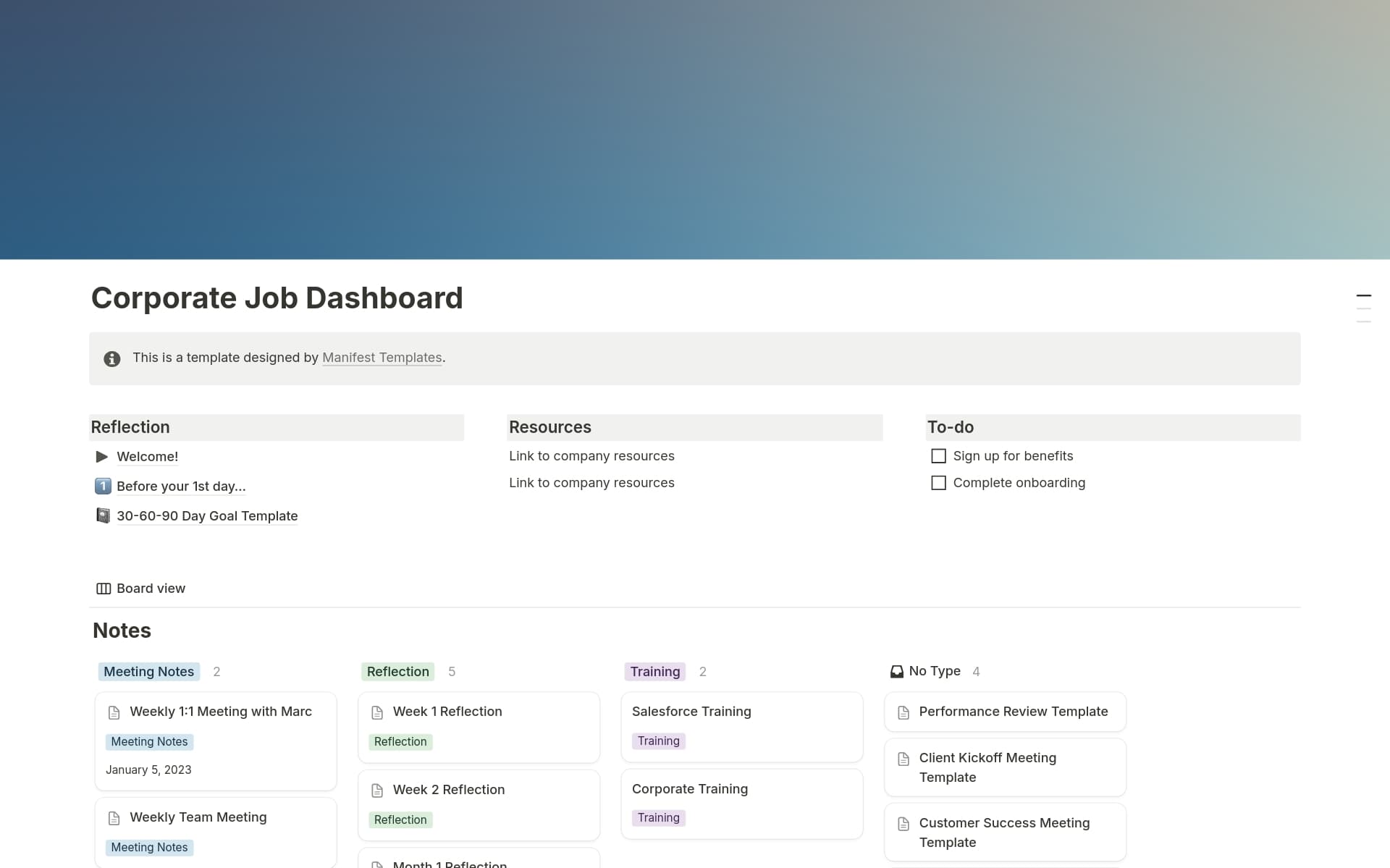Check the Complete onboarding box

[938, 483]
